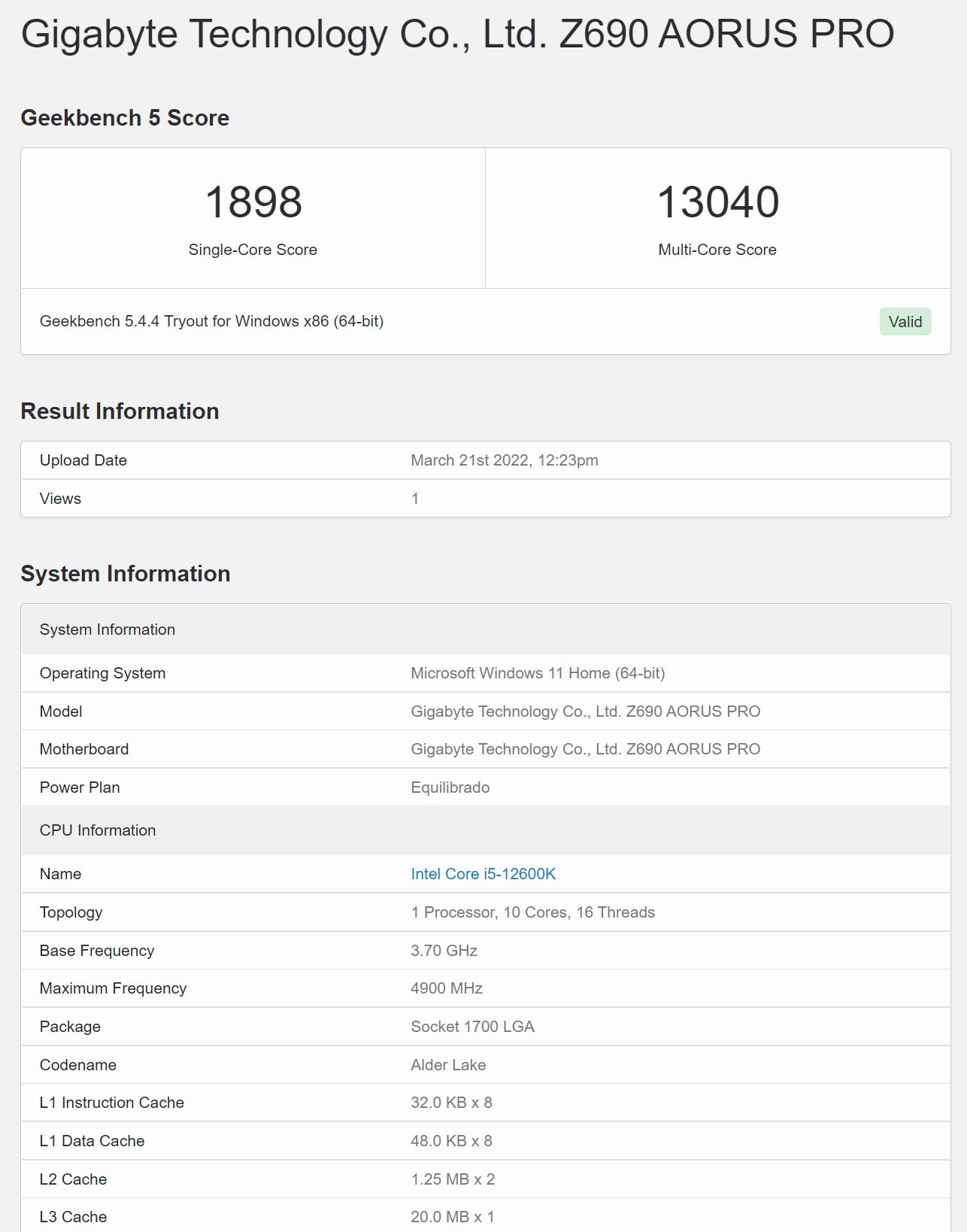Click the System Information table header row
Viewport: 967px width, 1232px height.
pos(486,630)
